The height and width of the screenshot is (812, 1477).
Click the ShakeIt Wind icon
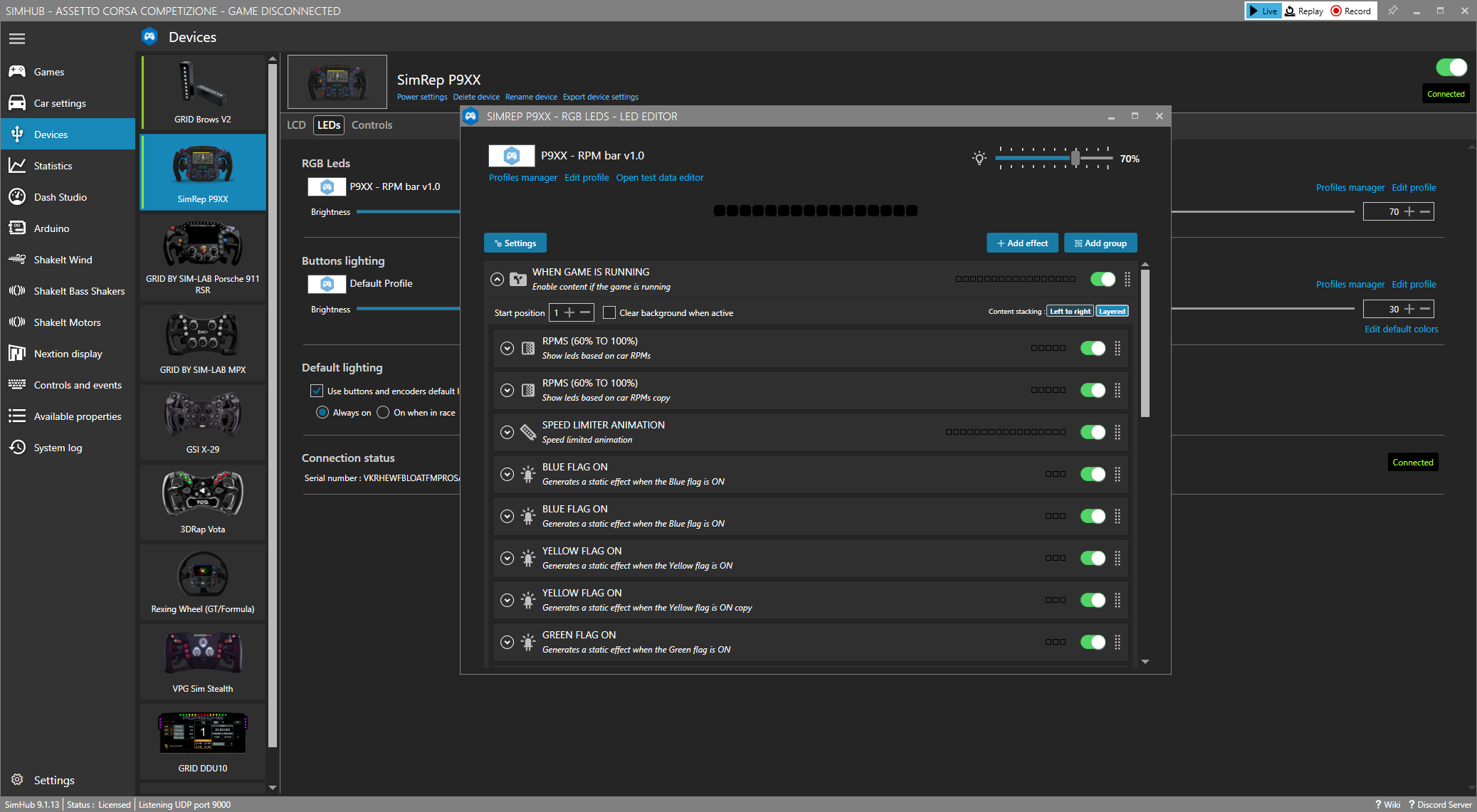pyautogui.click(x=17, y=260)
